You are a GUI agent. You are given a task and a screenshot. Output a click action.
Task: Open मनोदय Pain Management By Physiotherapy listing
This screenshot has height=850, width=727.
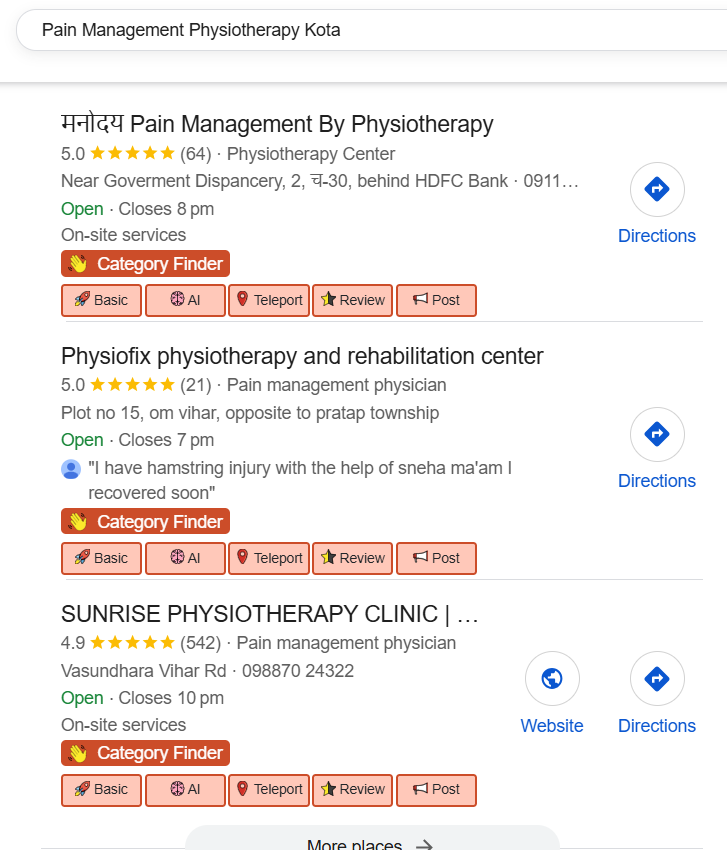[x=277, y=124]
